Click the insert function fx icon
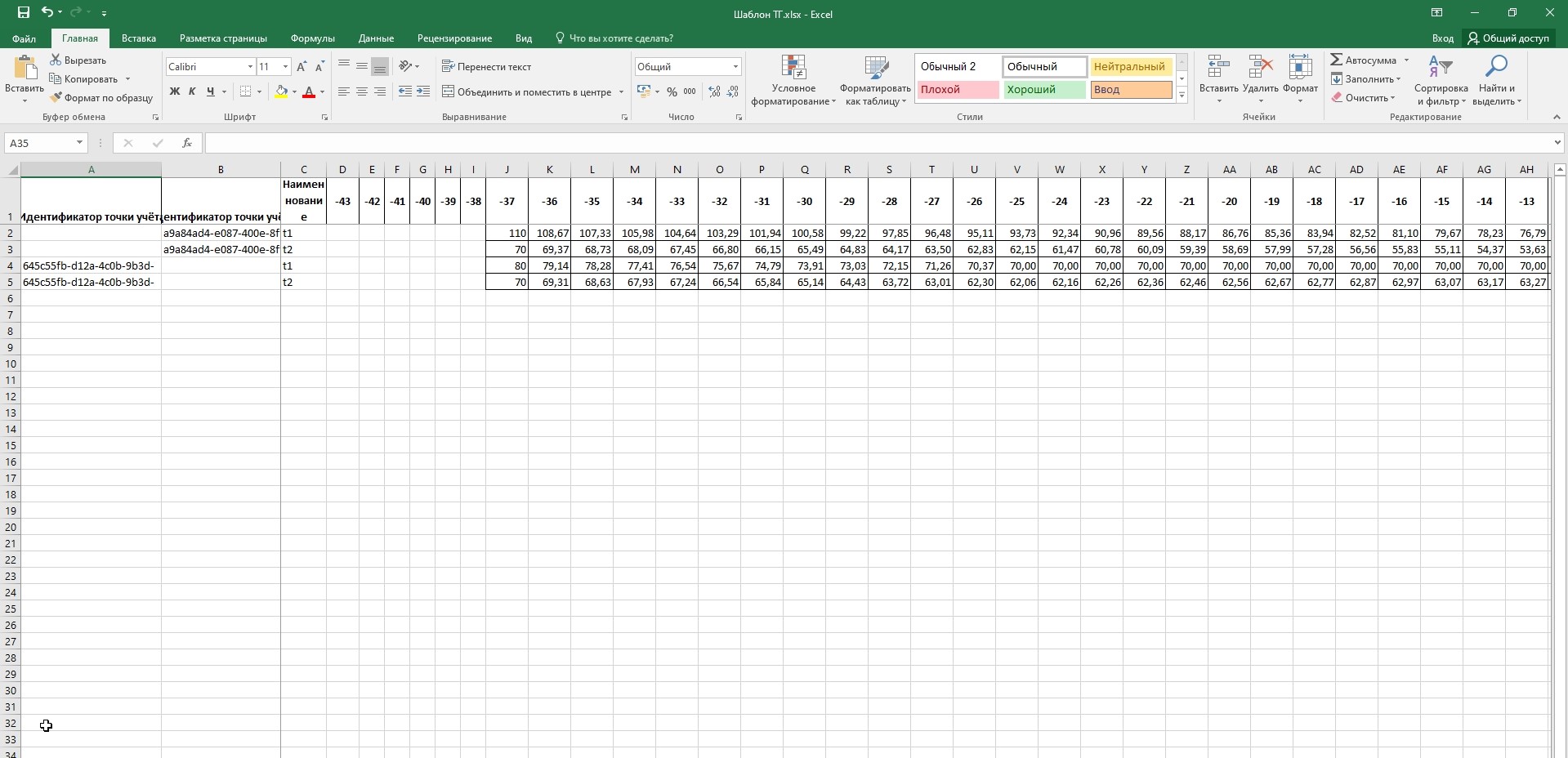The image size is (1568, 758). [187, 143]
